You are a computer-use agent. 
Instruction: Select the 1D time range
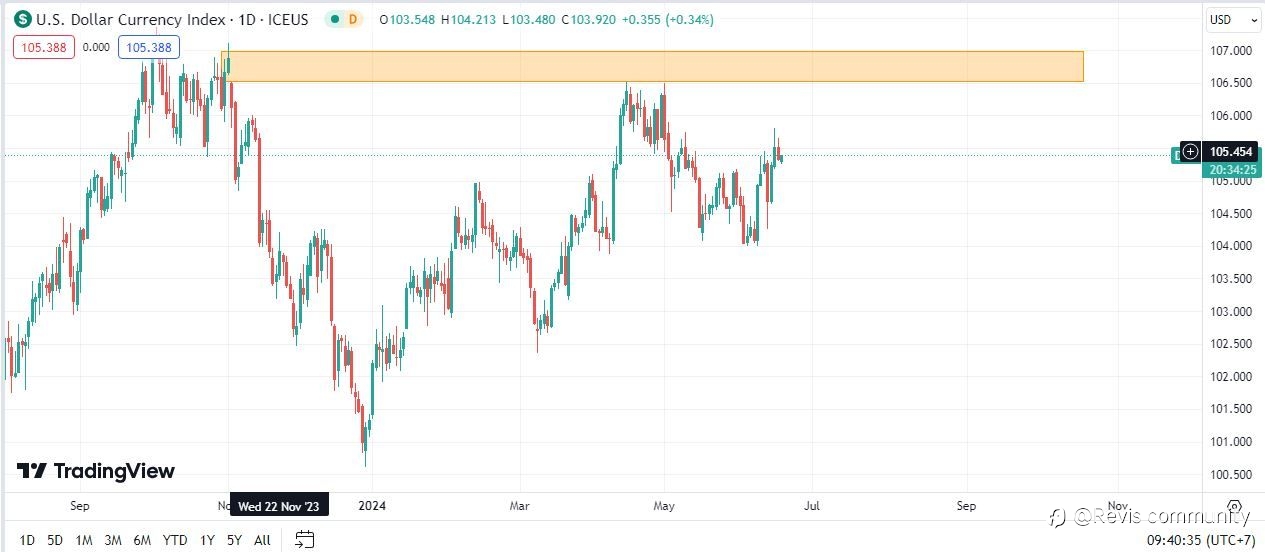point(27,540)
